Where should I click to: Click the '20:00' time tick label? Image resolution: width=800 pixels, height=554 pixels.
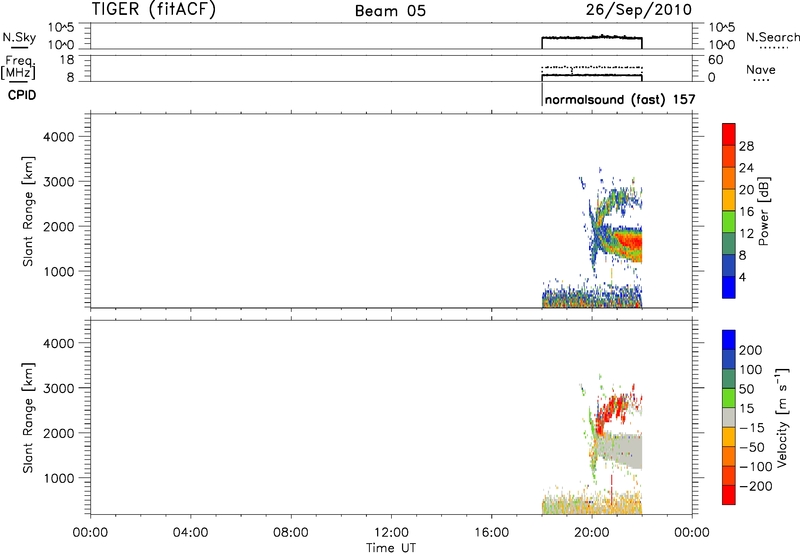(x=592, y=533)
